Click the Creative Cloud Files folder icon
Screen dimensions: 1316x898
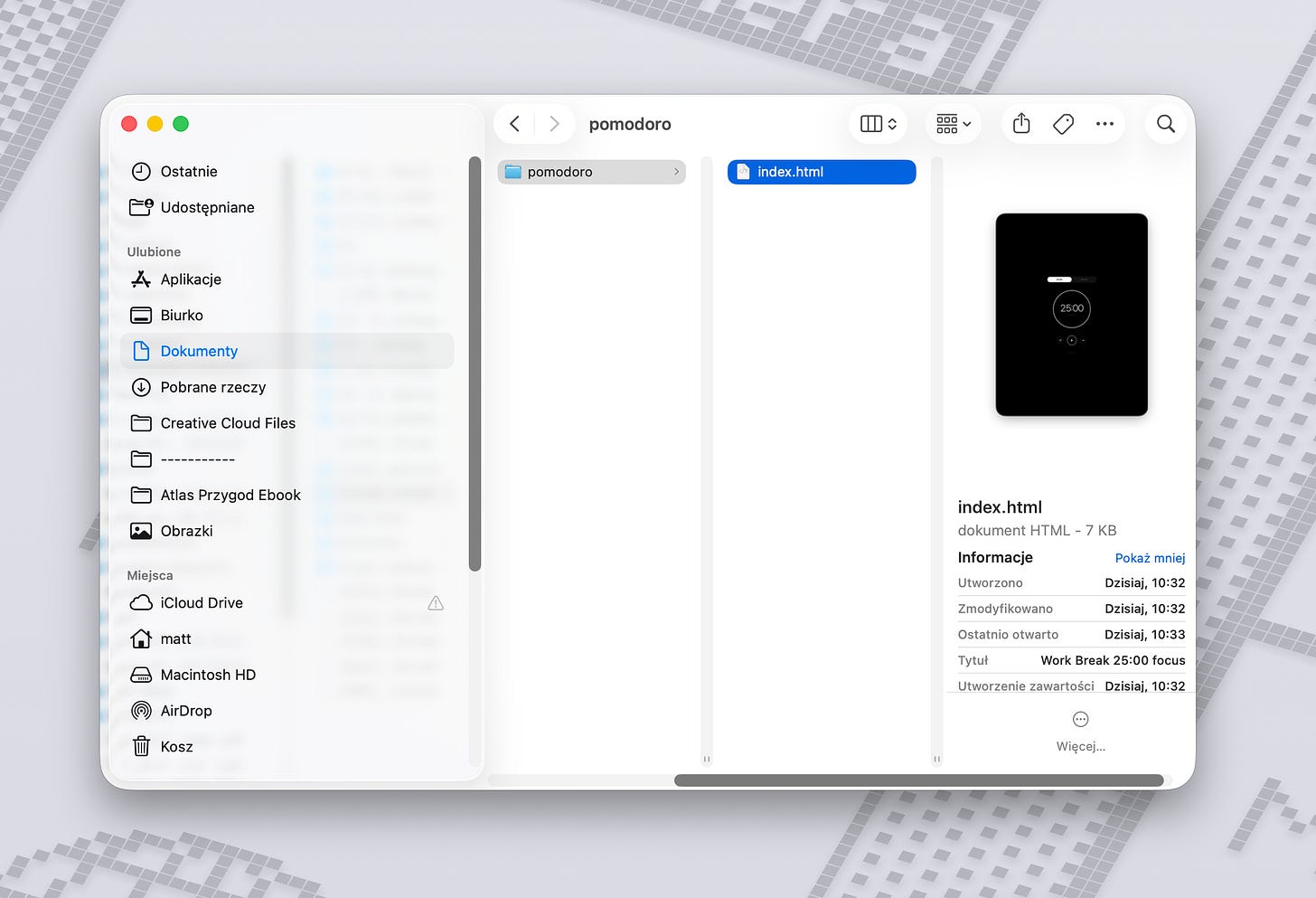point(141,423)
